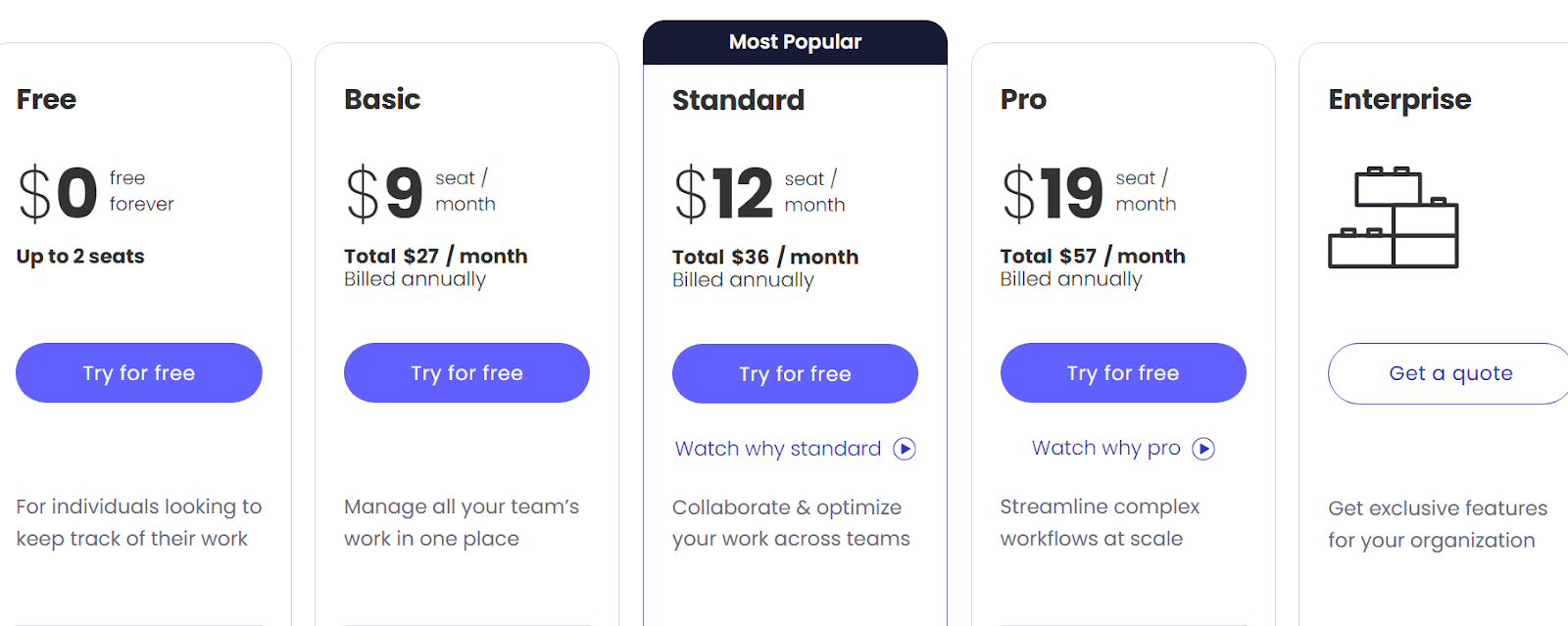Click the Enterprise building blocks icon
This screenshot has height=626, width=1568.
[1393, 217]
